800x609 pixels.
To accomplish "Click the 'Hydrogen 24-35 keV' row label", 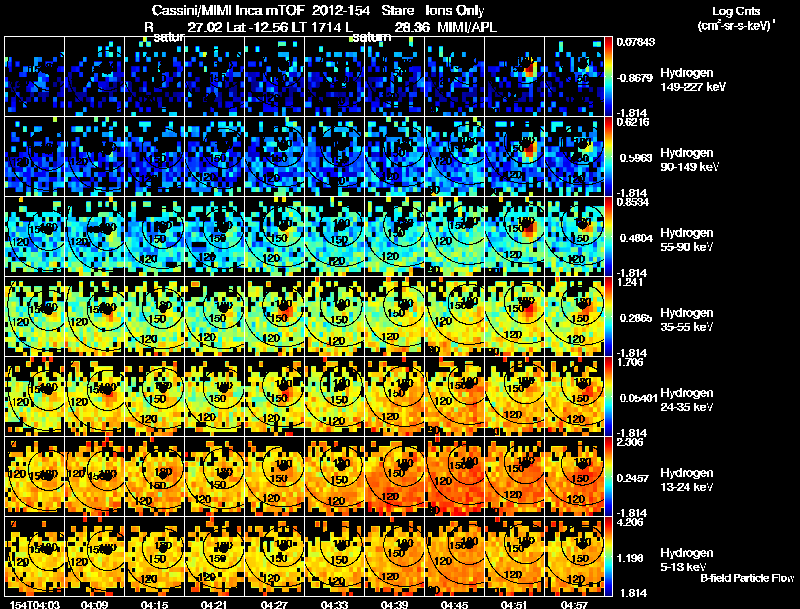I will pos(686,400).
